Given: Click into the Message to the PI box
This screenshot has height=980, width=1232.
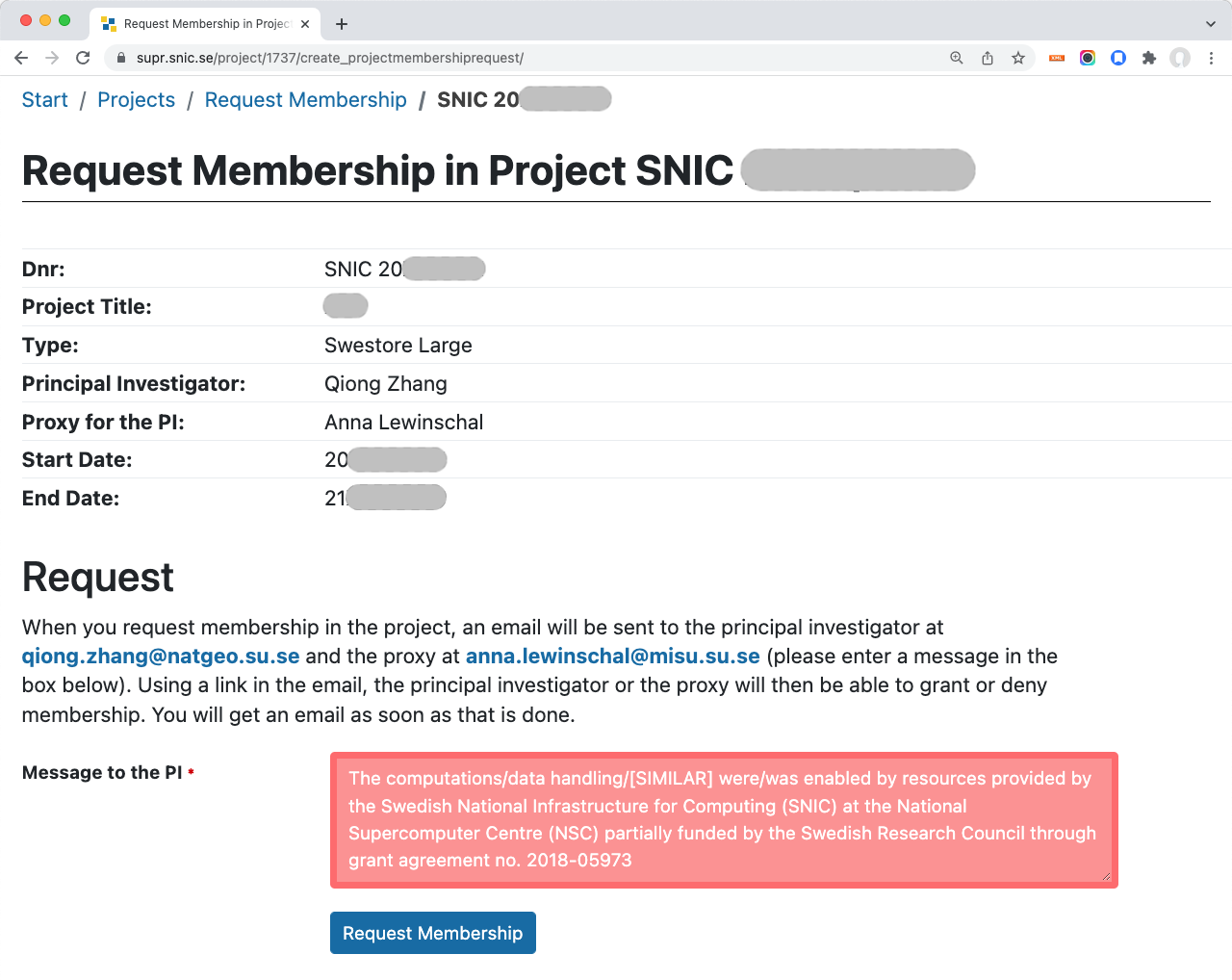Looking at the screenshot, I should (x=724, y=820).
